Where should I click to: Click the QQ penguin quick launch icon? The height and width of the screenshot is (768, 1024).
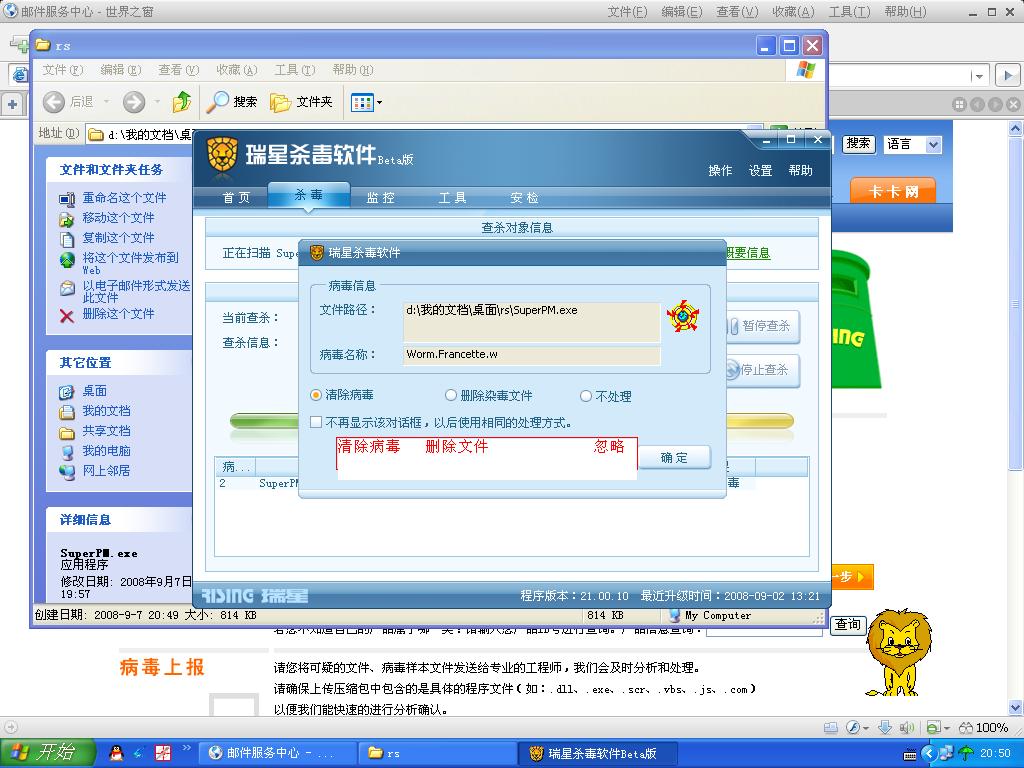tap(116, 753)
